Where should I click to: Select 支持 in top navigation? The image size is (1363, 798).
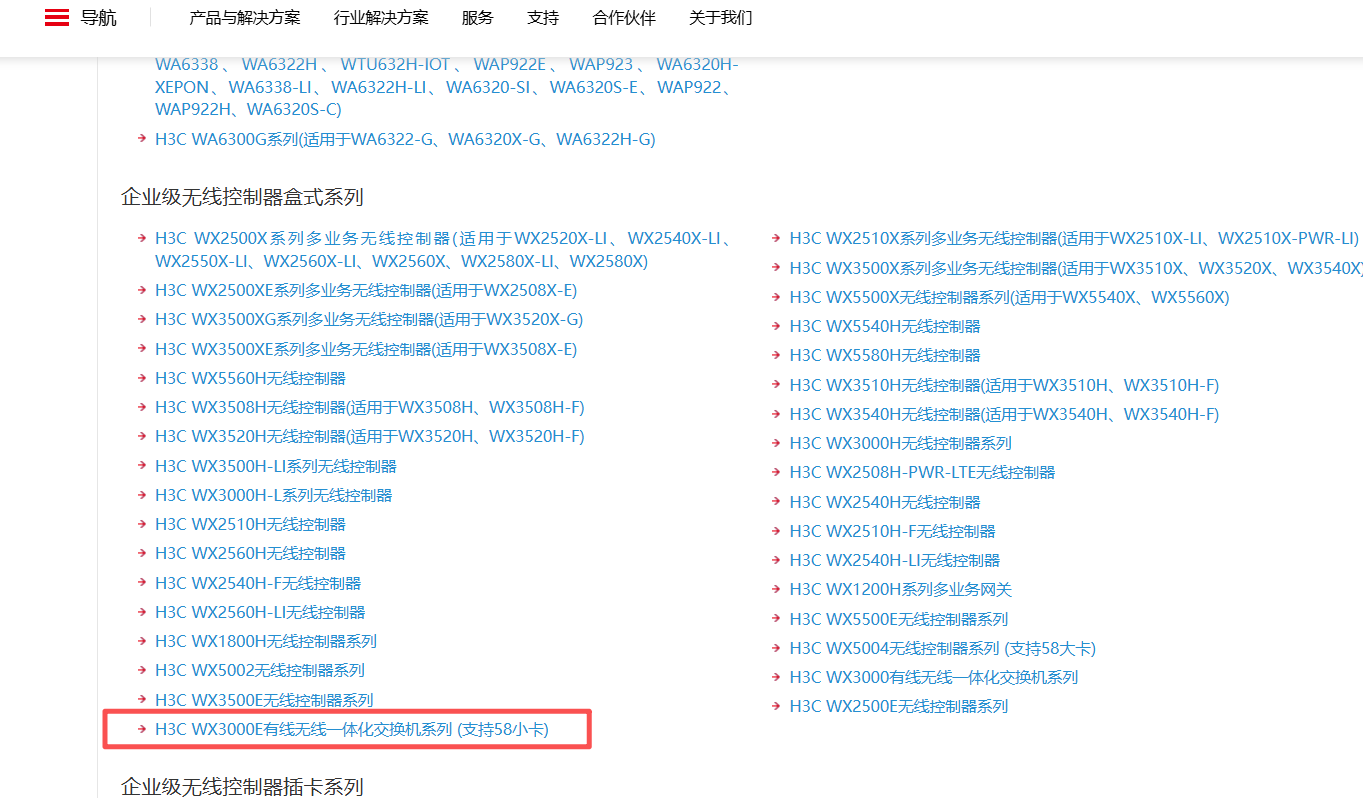[x=543, y=17]
